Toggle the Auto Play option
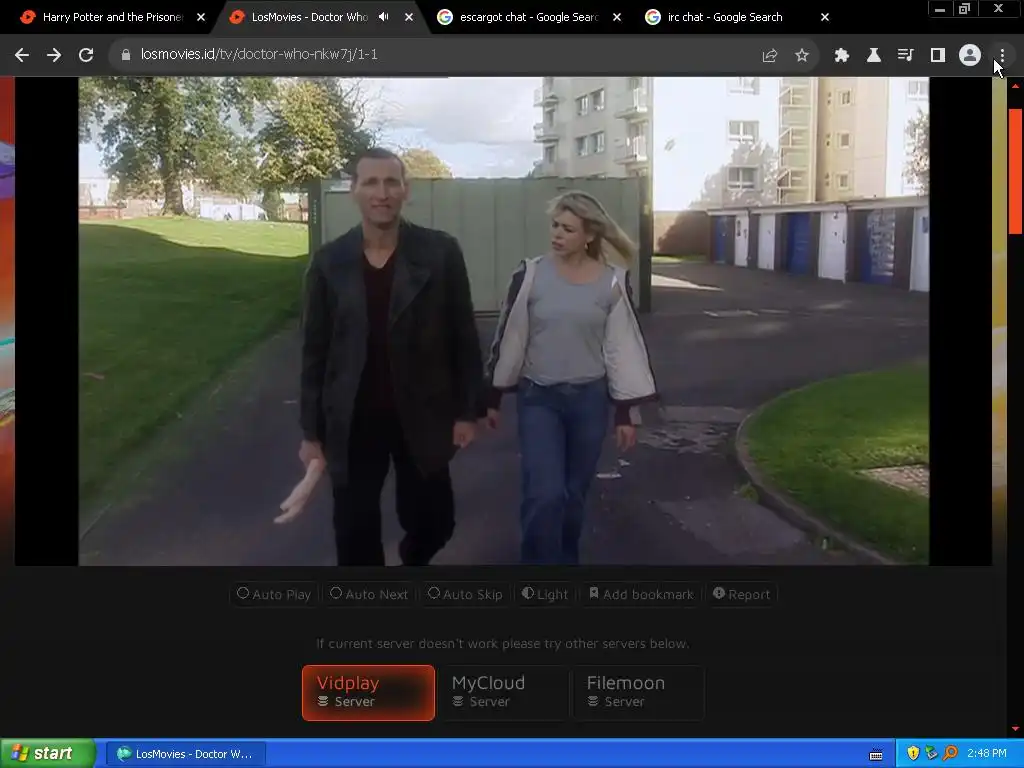The height and width of the screenshot is (768, 1024). 274,594
